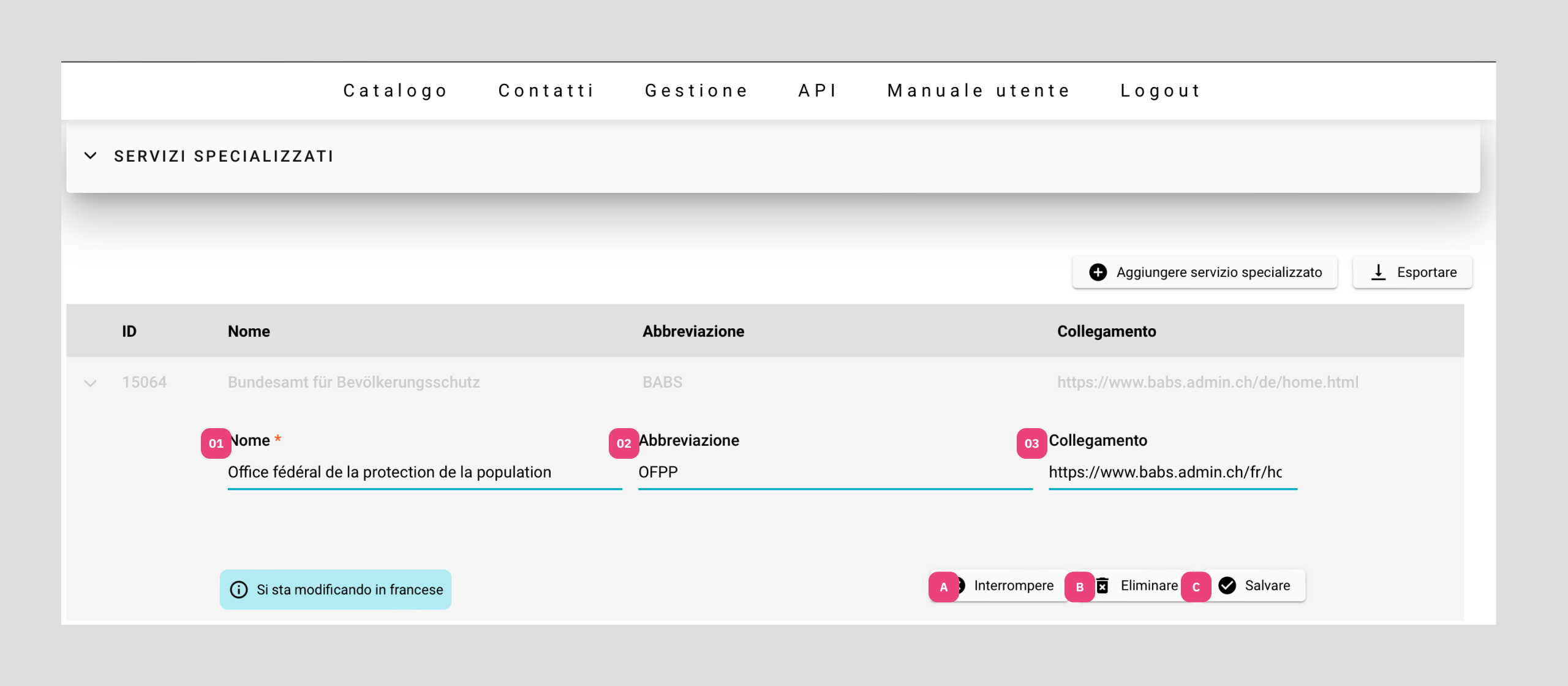Click the trash icon for Eliminare
1568x686 pixels.
1103,586
